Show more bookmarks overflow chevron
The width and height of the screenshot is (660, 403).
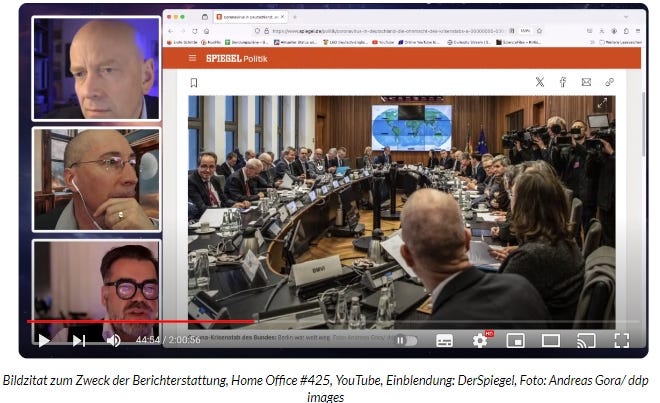pos(592,43)
